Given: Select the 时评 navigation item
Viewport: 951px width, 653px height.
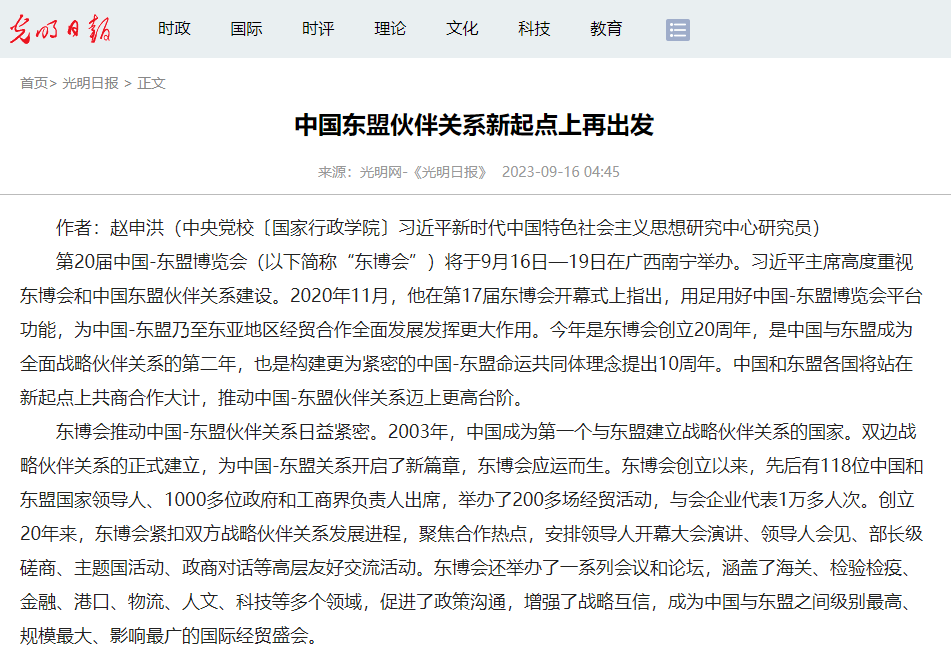Looking at the screenshot, I should click(318, 28).
